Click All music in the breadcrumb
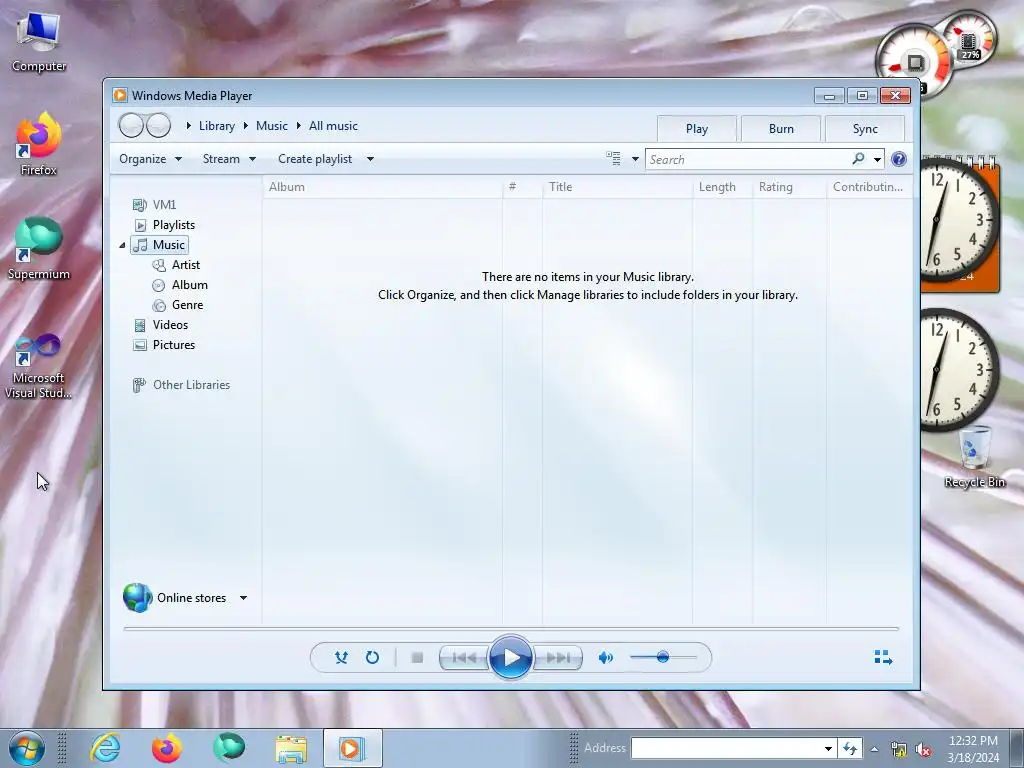The height and width of the screenshot is (768, 1024). 333,126
